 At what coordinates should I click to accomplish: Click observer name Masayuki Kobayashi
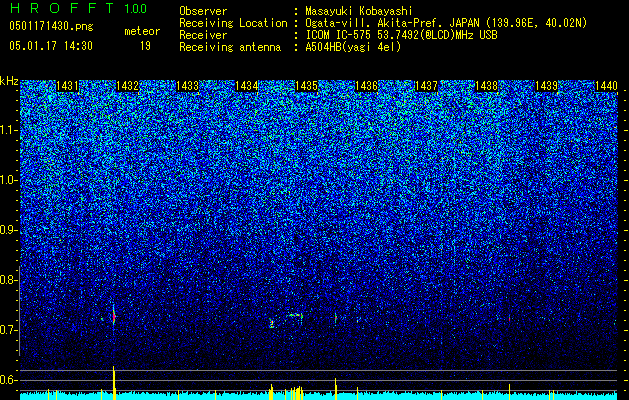359,11
